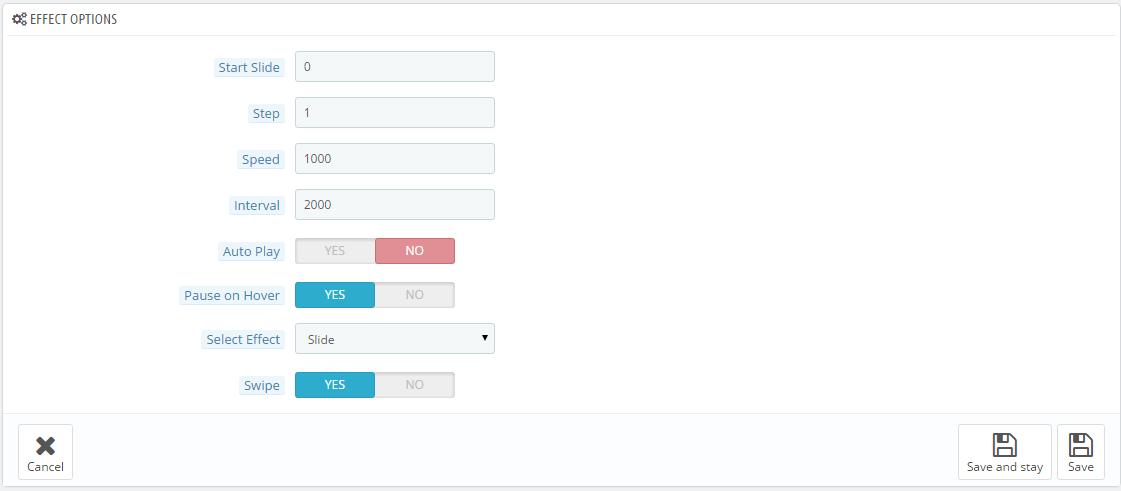Screen dimensions: 1121x491
Task: Click the Pause on Hover label
Action: (232, 295)
